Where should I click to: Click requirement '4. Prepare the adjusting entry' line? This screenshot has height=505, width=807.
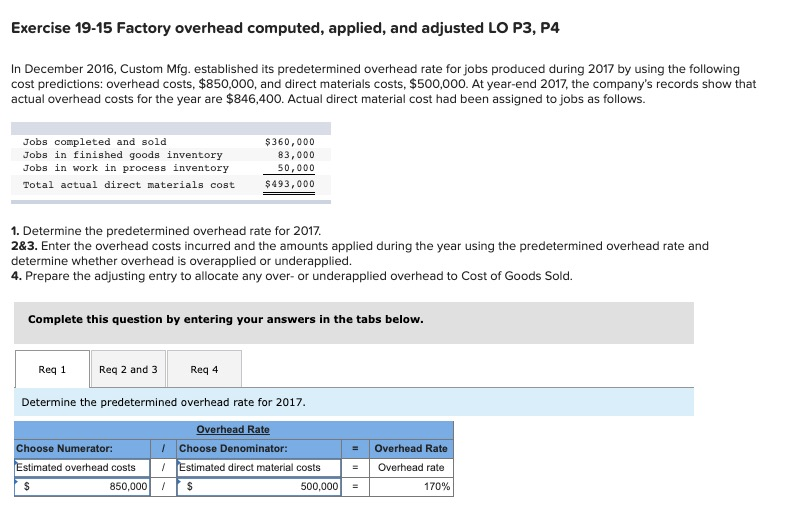pos(292,276)
